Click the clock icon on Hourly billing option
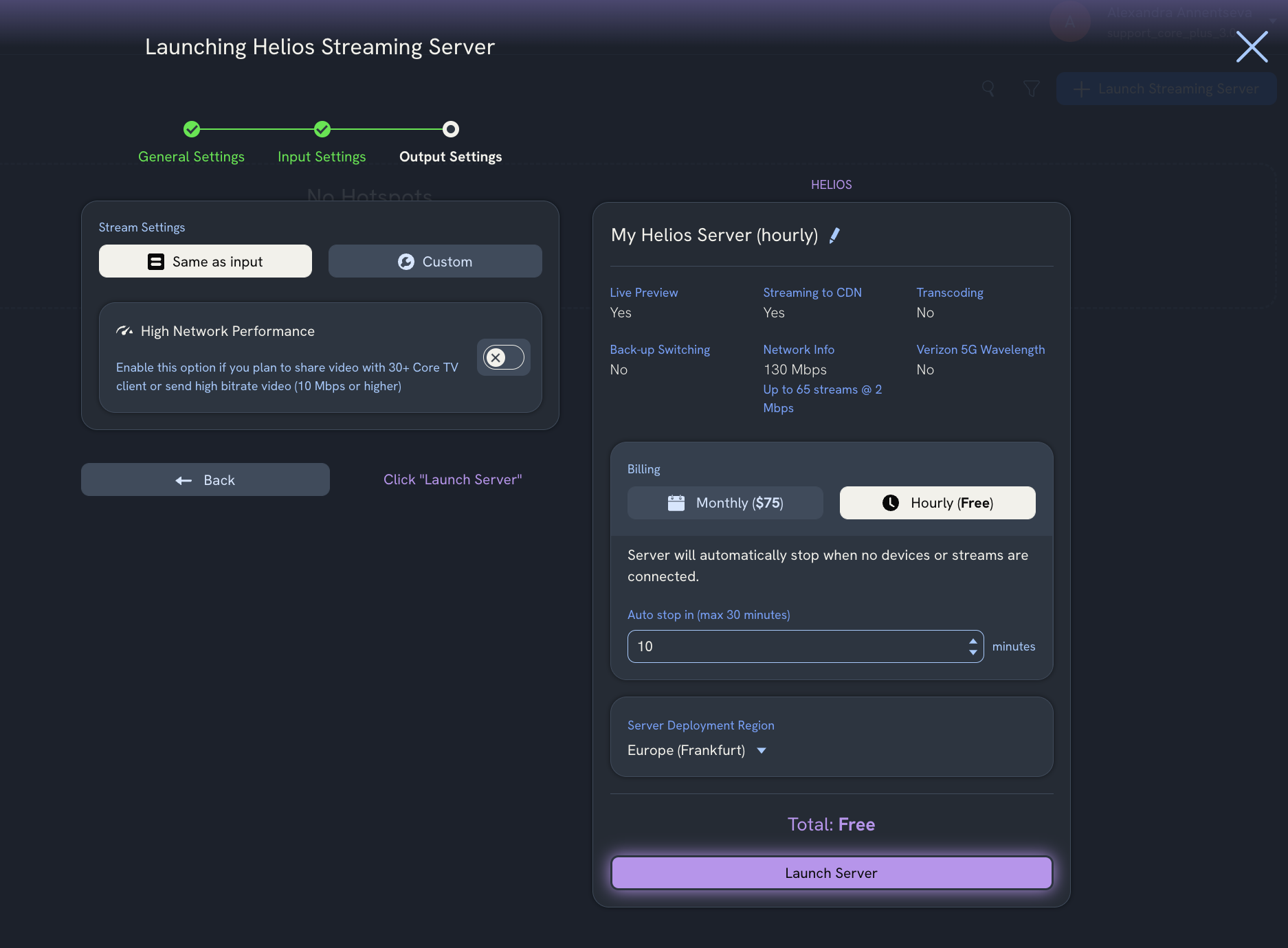 [x=891, y=502]
